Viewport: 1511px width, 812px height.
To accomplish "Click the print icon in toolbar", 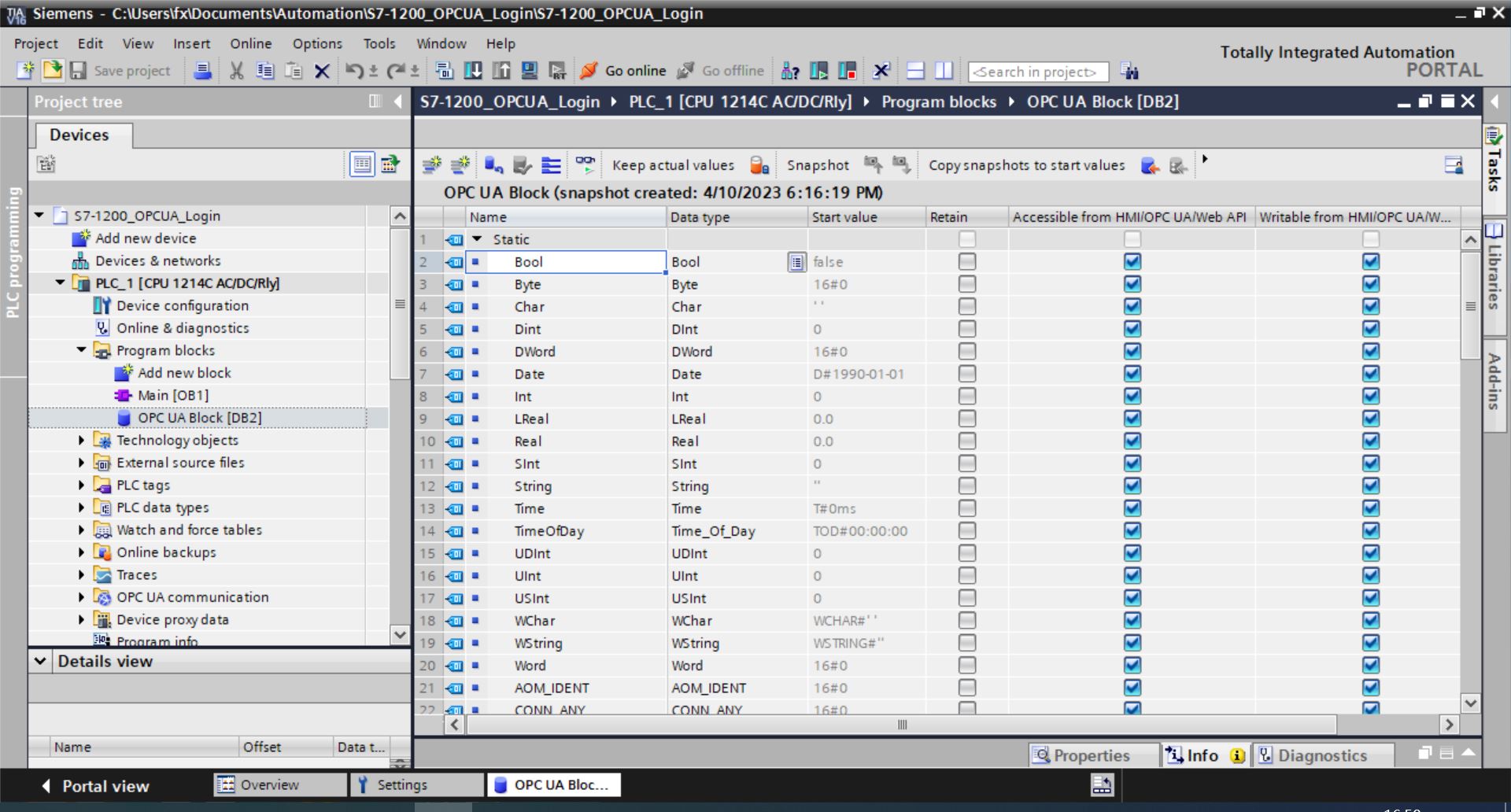I will coord(202,71).
